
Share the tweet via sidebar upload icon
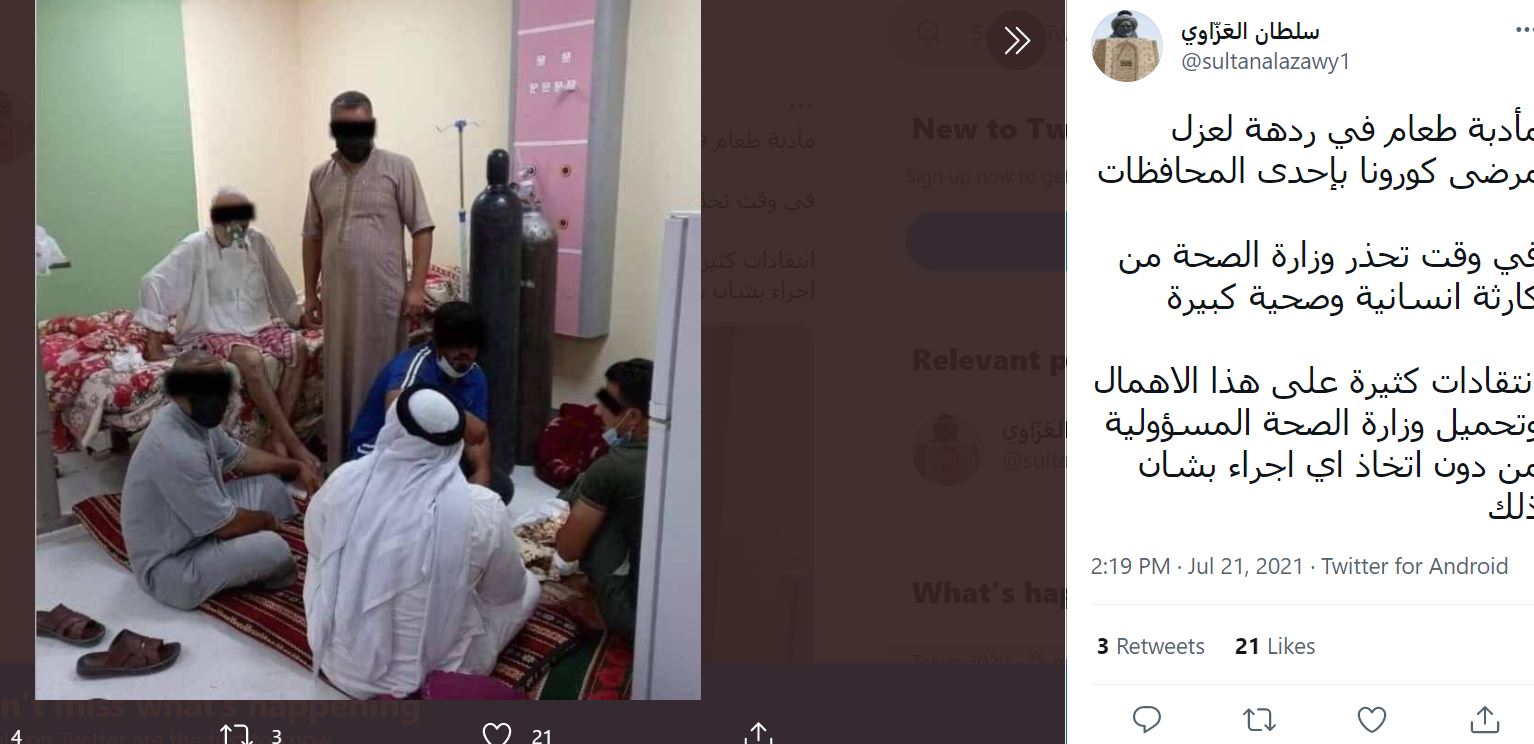[x=1485, y=719]
